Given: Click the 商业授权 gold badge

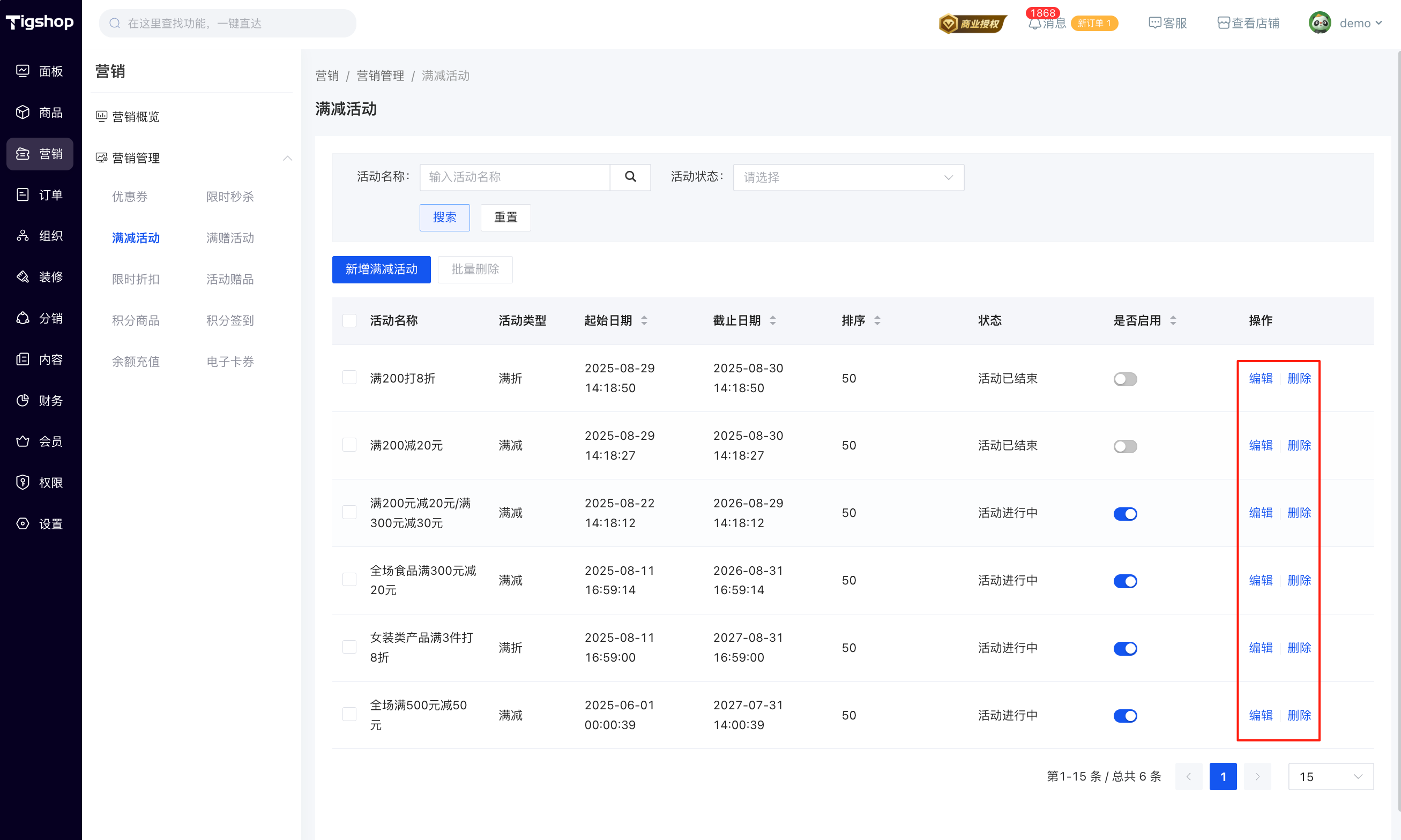Looking at the screenshot, I should tap(972, 24).
